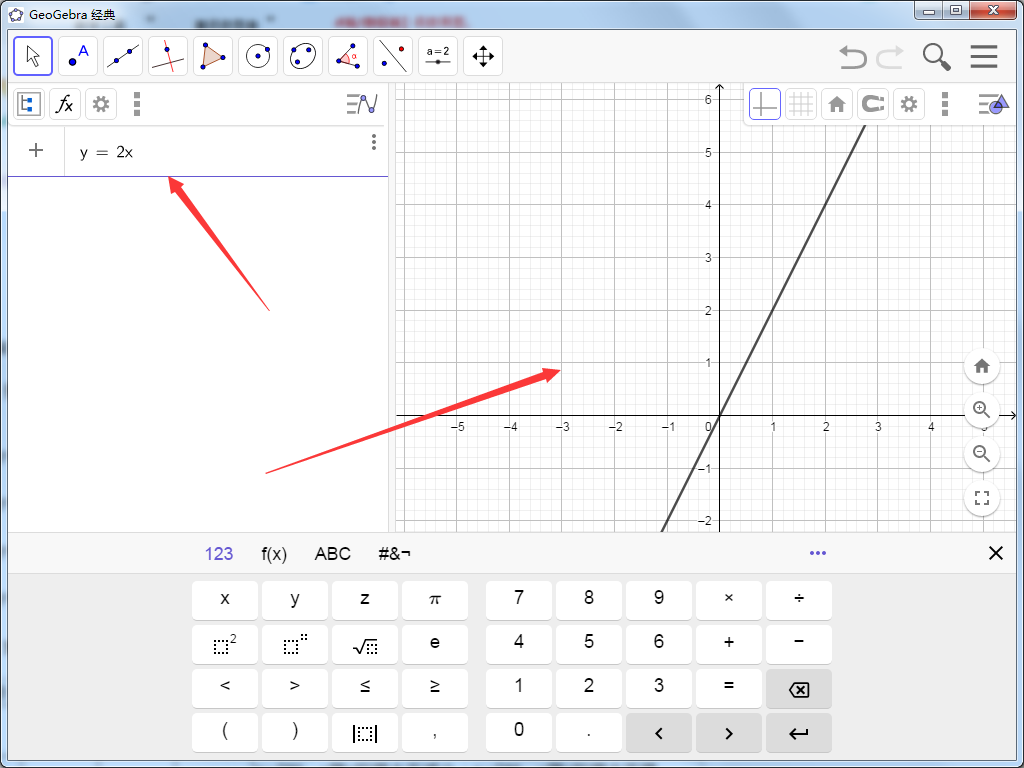Viewport: 1024px width, 768px height.
Task: Open the main hamburger menu
Action: tap(984, 57)
